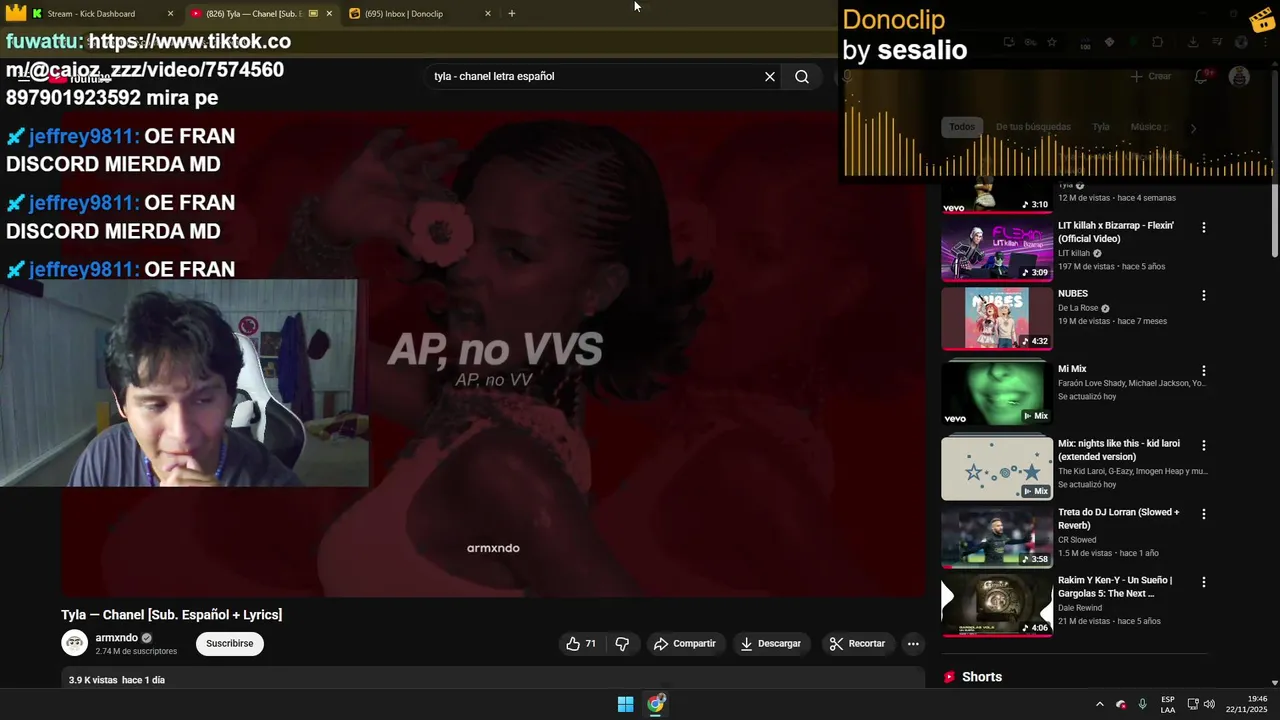Open the clock showing 19:46
This screenshot has height=720, width=1280.
[x=1247, y=704]
